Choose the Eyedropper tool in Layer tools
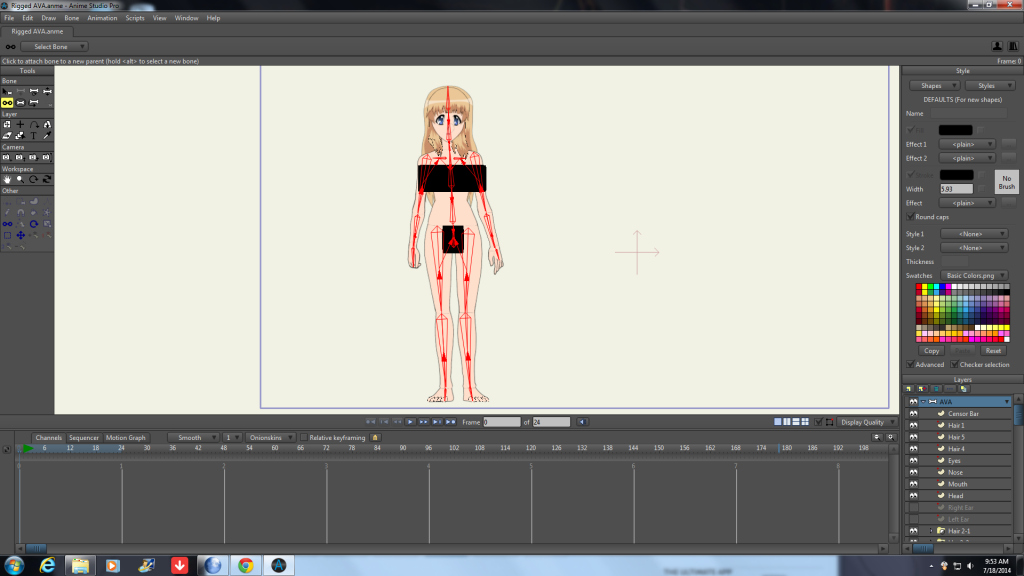This screenshot has height=576, width=1024. click(47, 135)
